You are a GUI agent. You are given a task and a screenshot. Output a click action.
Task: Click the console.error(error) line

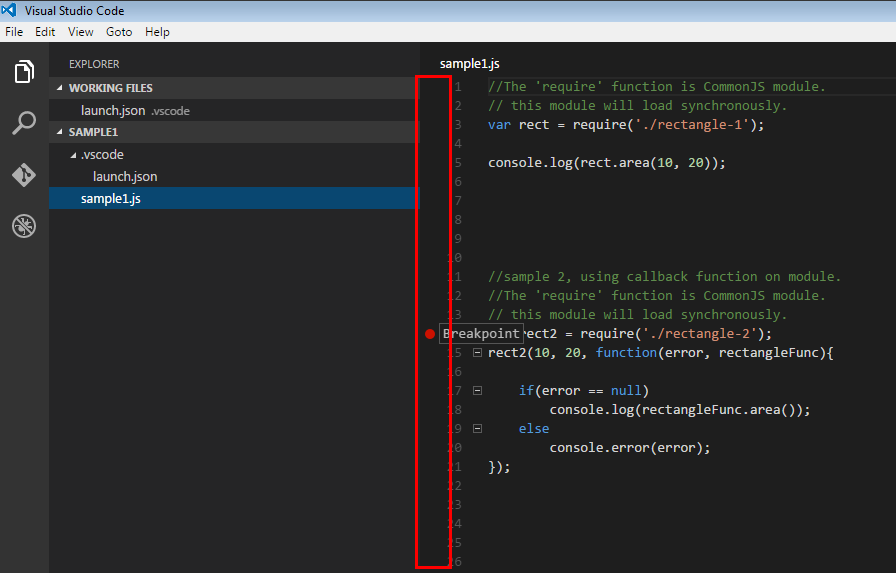coord(630,447)
